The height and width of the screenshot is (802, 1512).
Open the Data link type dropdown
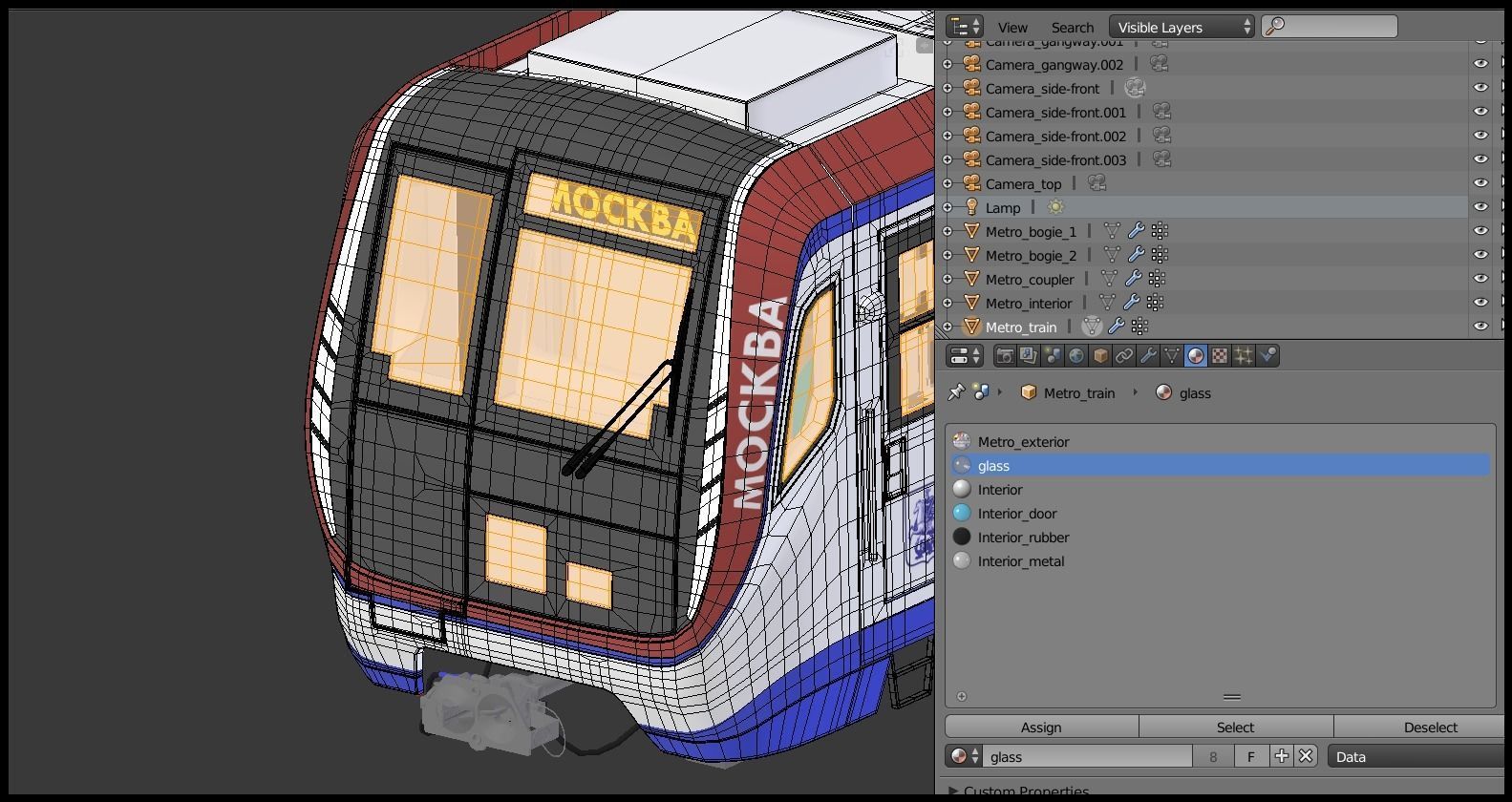pyautogui.click(x=1416, y=756)
